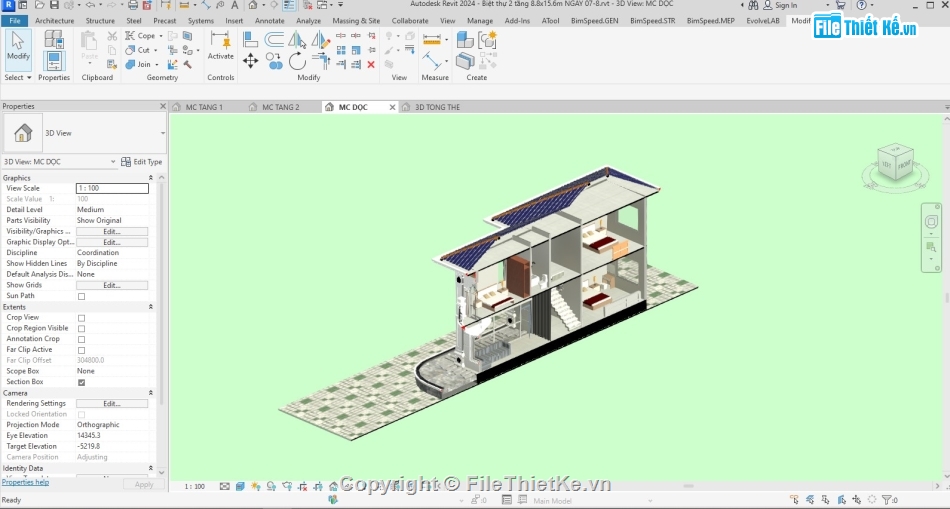Click the Properties palette vertical scrollbar

161,291
